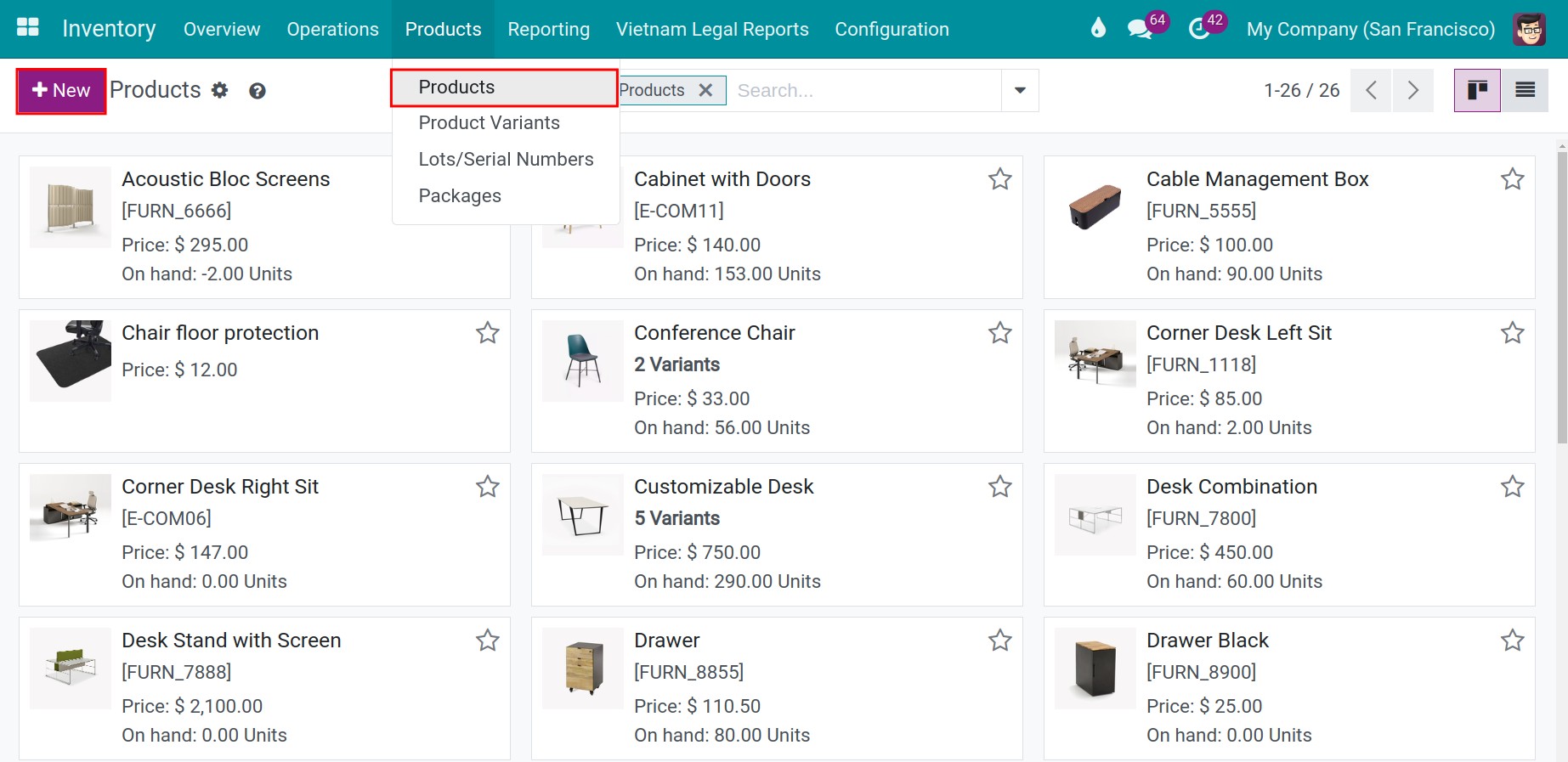
Task: Click 'Price: $ 2,100.00' text
Action: pyautogui.click(x=192, y=706)
